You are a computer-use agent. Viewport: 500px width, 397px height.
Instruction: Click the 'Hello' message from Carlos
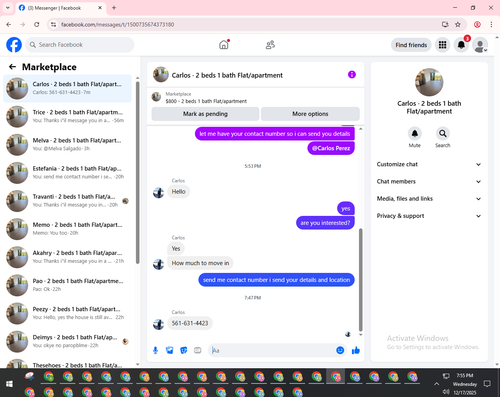pos(178,192)
